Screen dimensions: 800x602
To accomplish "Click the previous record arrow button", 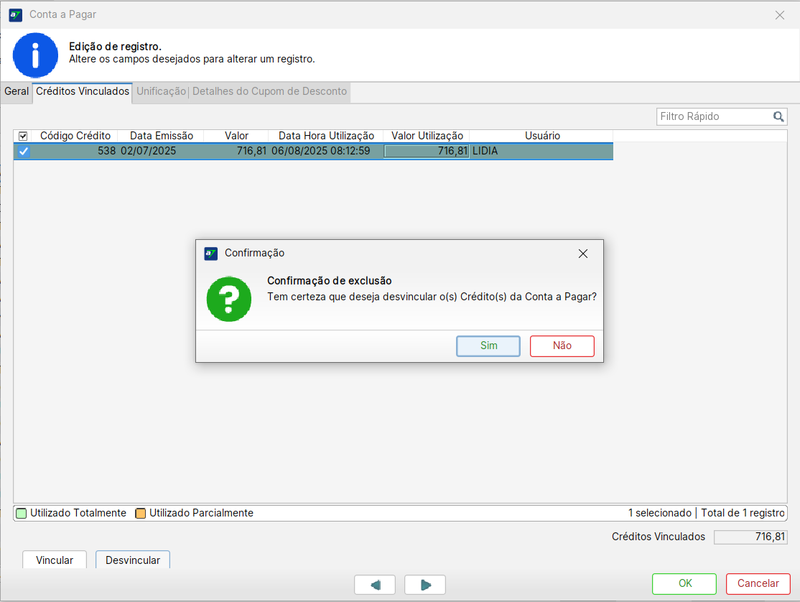I will (x=375, y=585).
